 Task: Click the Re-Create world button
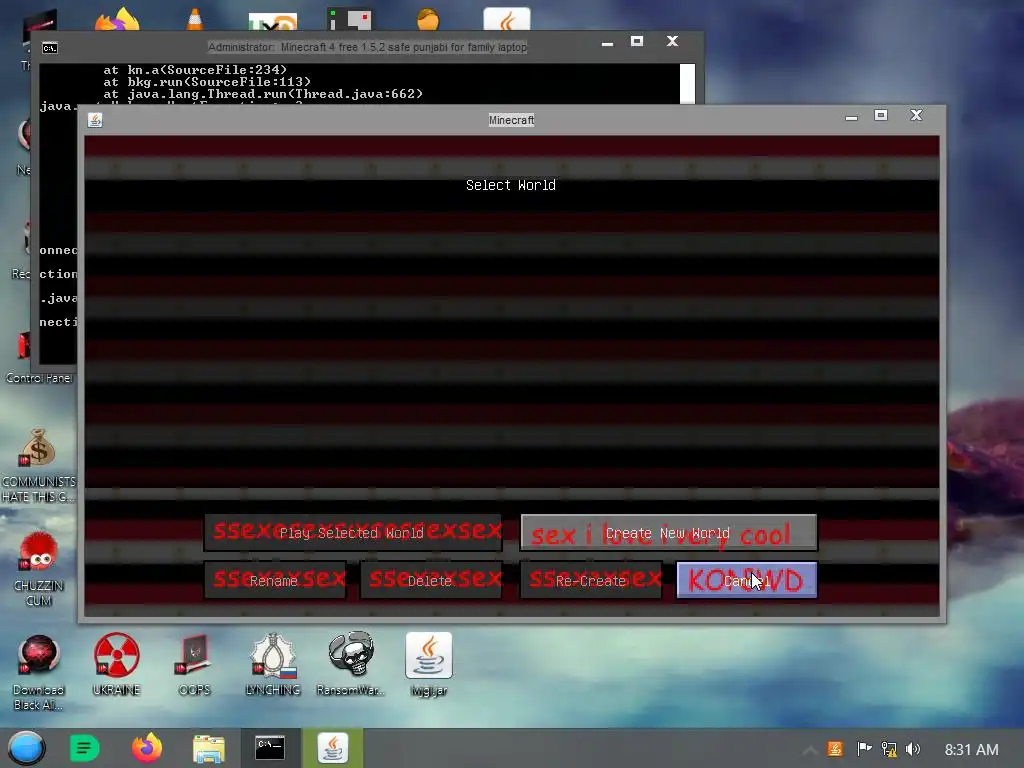591,580
